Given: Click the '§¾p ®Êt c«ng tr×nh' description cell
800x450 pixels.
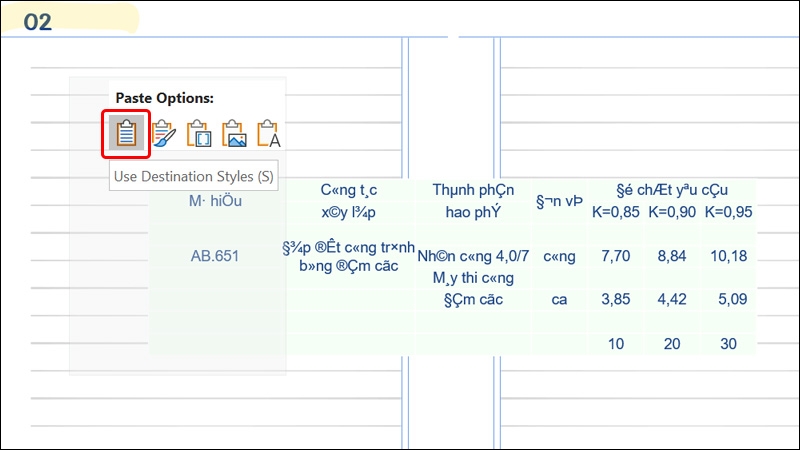Looking at the screenshot, I should click(348, 257).
